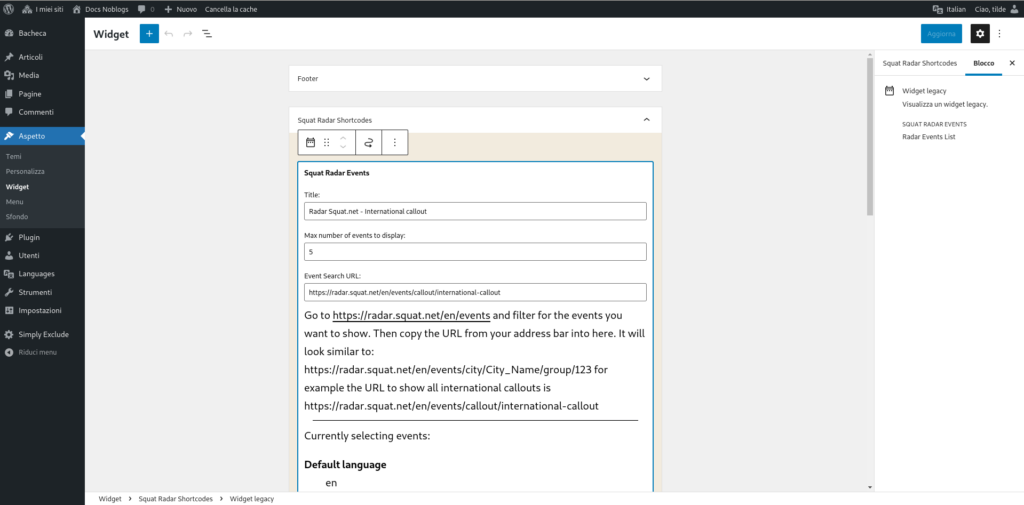
Task: Click the Aggiorna button
Action: (941, 33)
